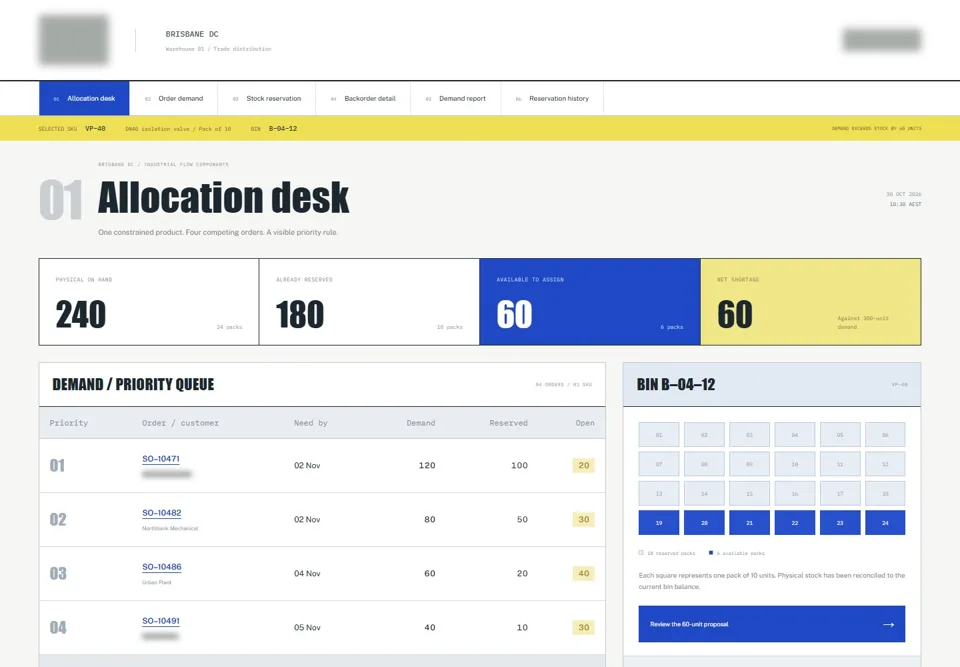Select bin pack square 13
Screen dimensions: 960x667
(659, 493)
